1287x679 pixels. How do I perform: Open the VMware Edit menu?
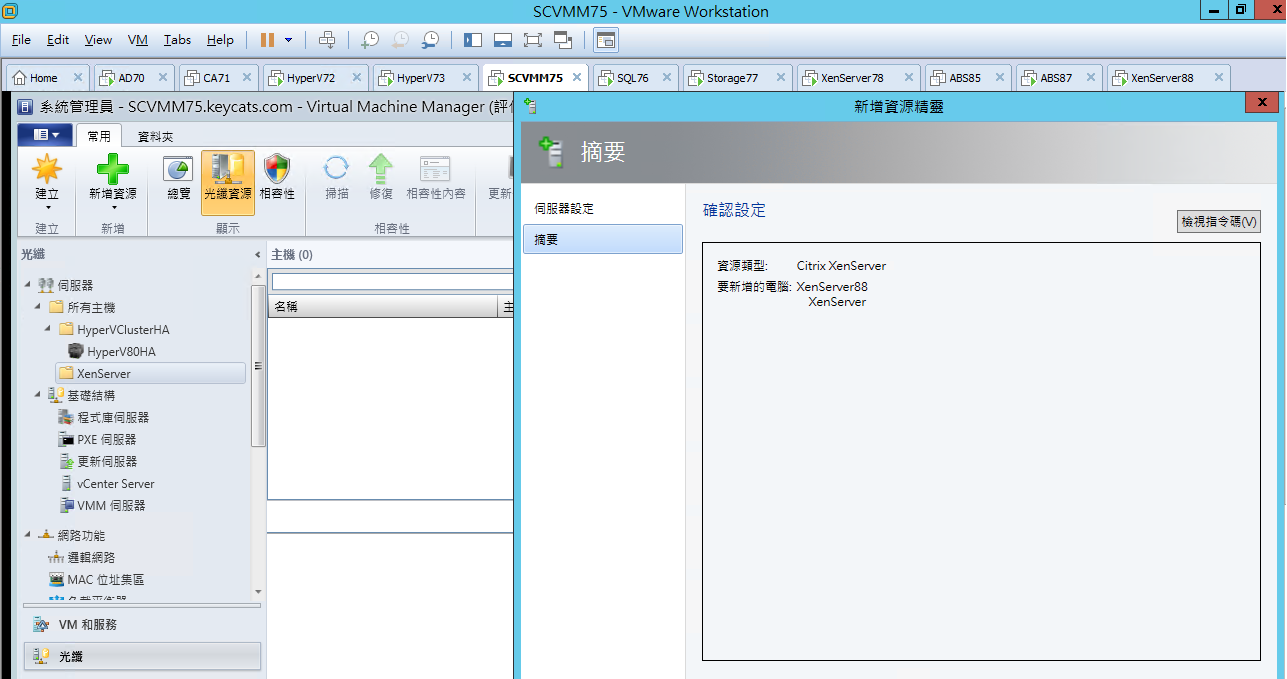click(58, 40)
